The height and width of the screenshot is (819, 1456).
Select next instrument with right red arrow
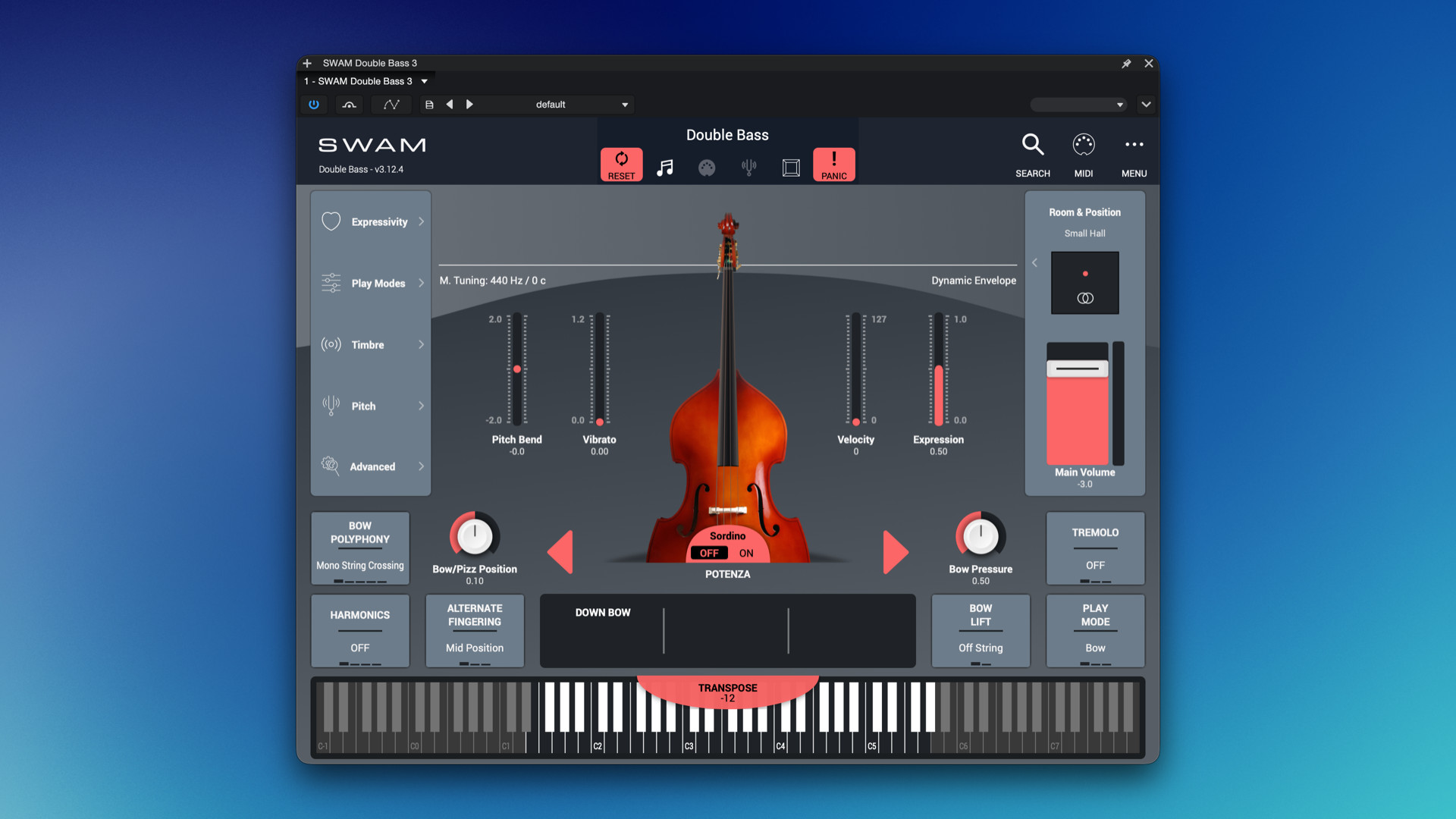[x=896, y=551]
